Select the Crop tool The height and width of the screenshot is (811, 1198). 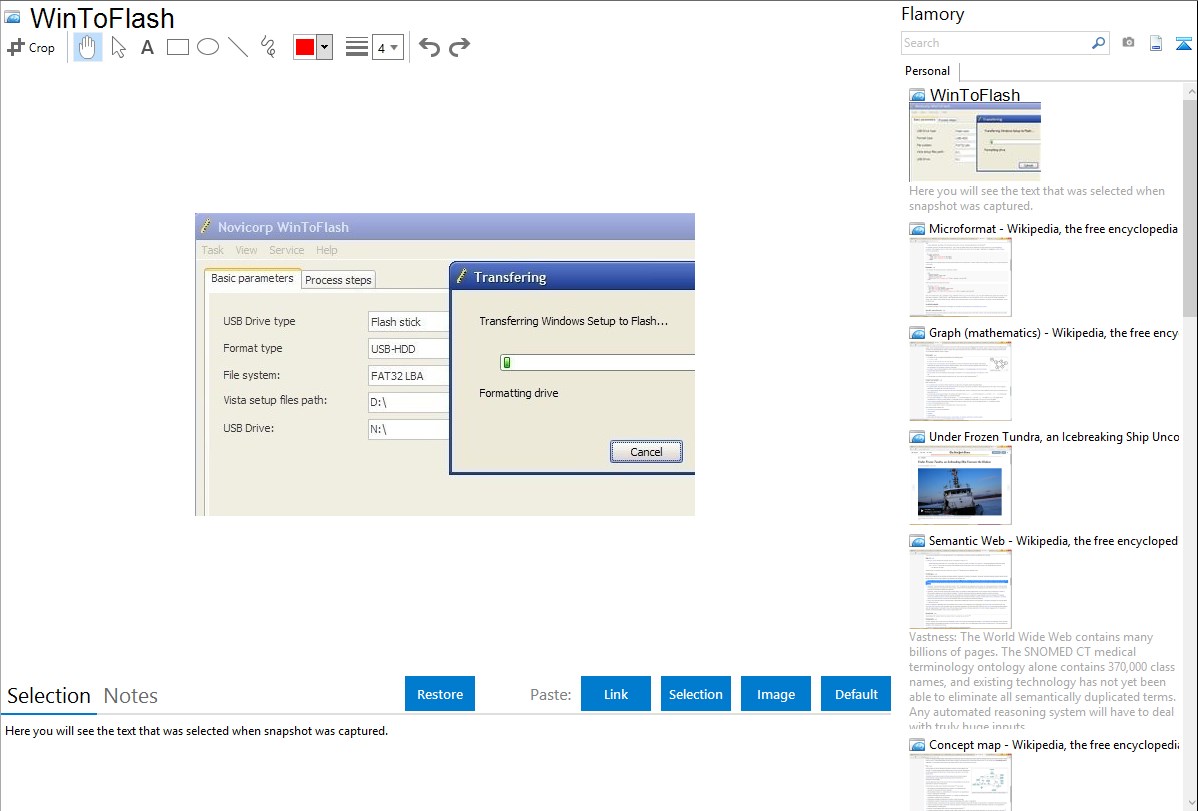pyautogui.click(x=31, y=47)
